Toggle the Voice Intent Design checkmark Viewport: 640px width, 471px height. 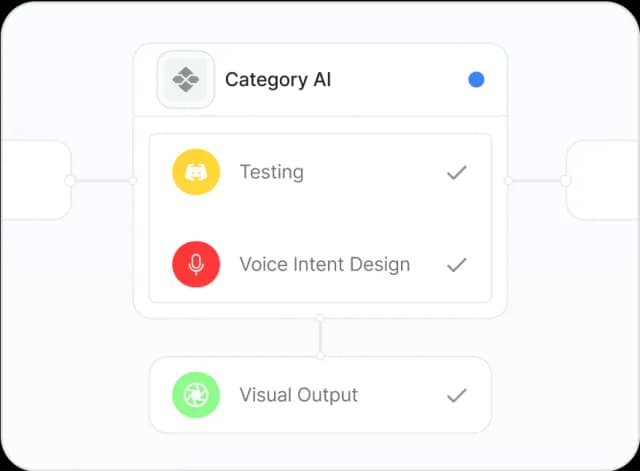tap(457, 265)
